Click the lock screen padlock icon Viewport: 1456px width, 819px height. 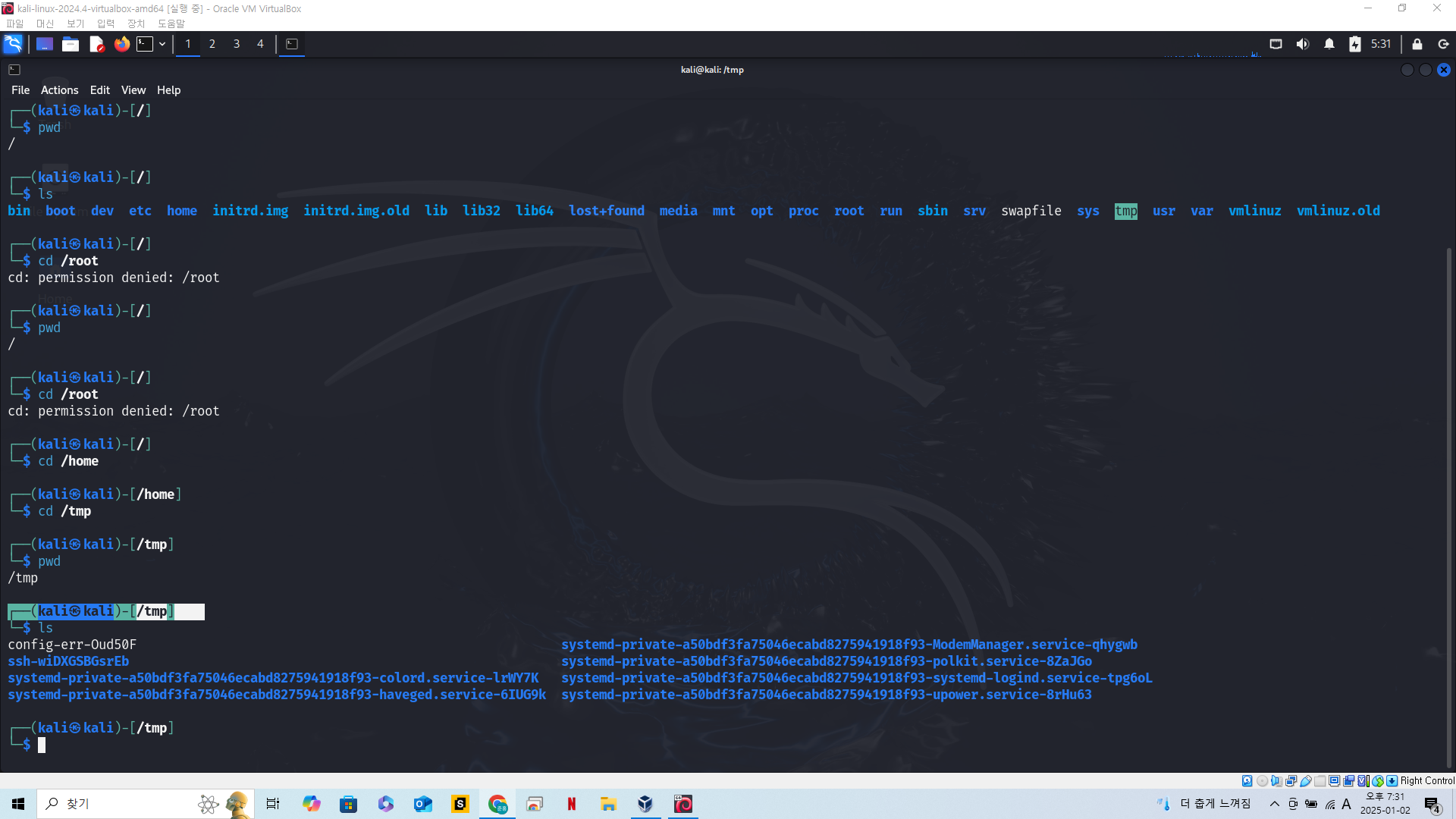click(x=1417, y=44)
